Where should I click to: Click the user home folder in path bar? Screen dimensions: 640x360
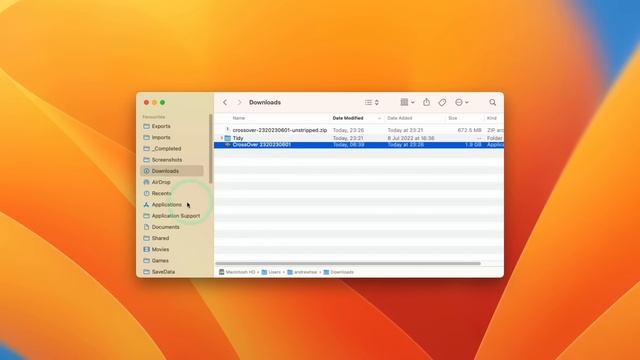302,272
